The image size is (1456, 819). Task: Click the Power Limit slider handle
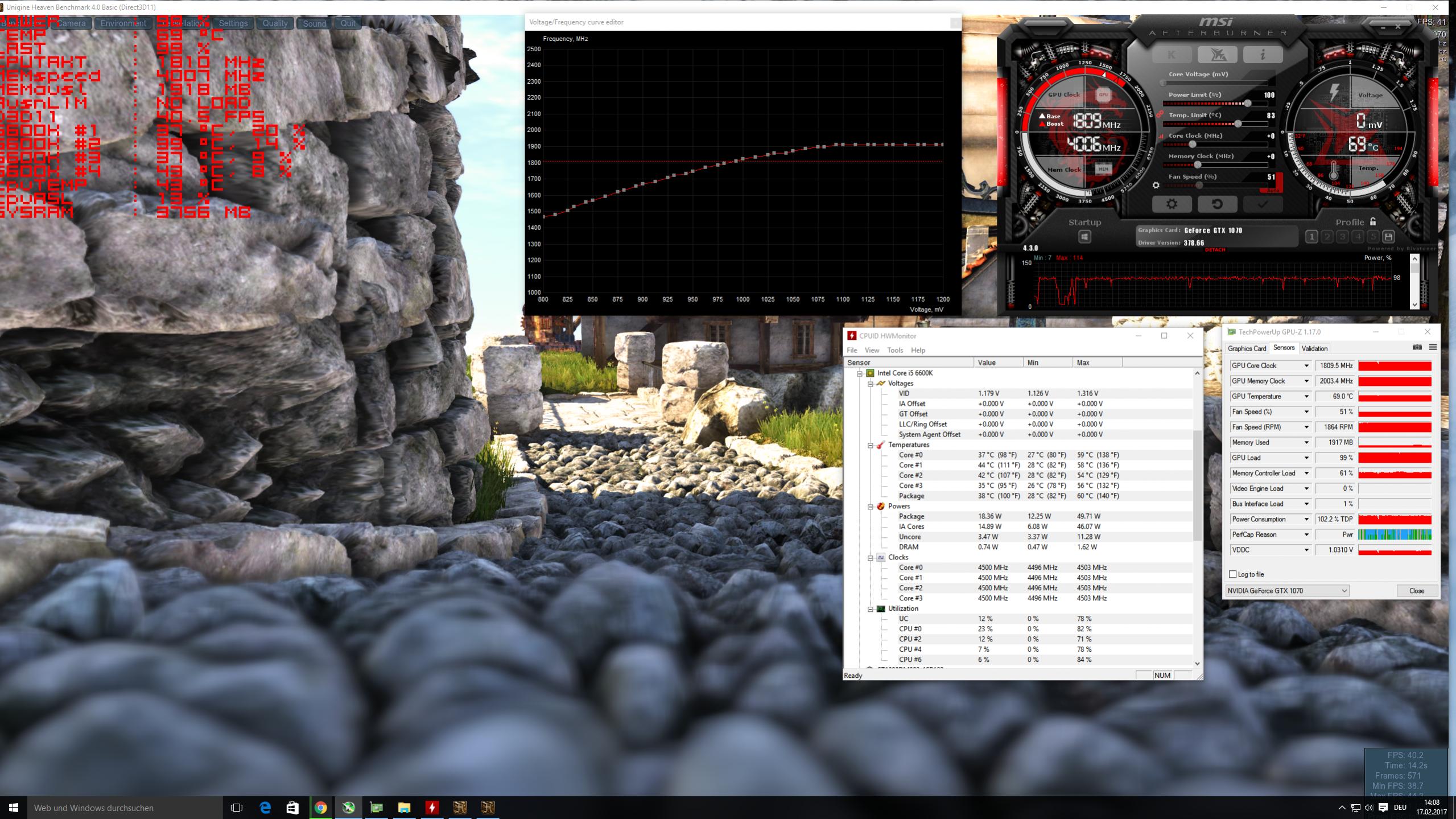click(x=1247, y=103)
